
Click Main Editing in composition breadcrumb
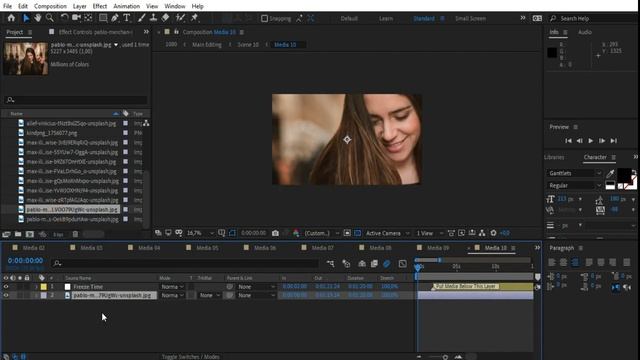(207, 44)
